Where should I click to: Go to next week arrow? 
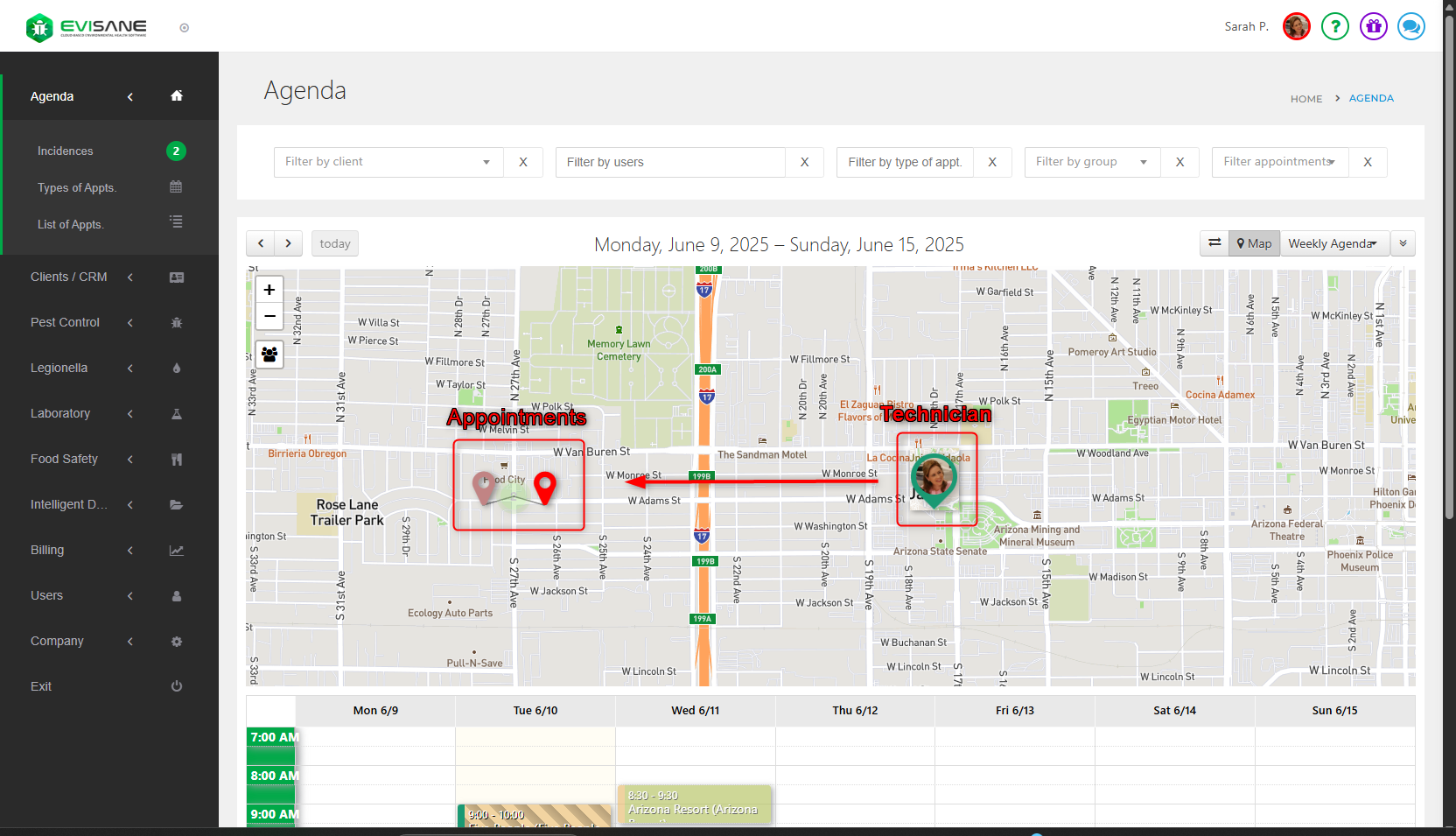(x=289, y=243)
